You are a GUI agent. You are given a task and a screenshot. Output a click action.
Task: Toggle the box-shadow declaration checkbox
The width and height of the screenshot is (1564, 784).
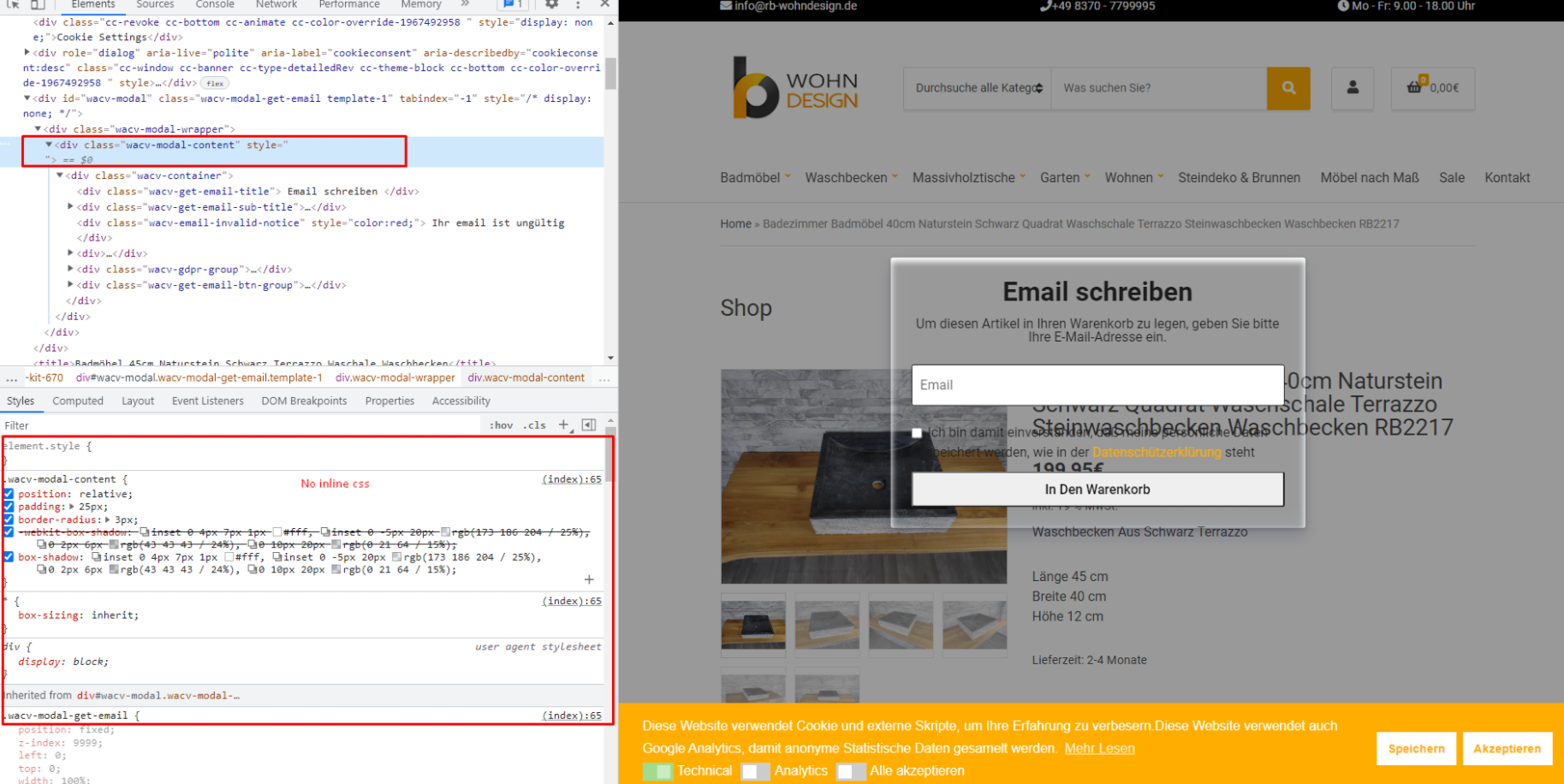click(9, 557)
